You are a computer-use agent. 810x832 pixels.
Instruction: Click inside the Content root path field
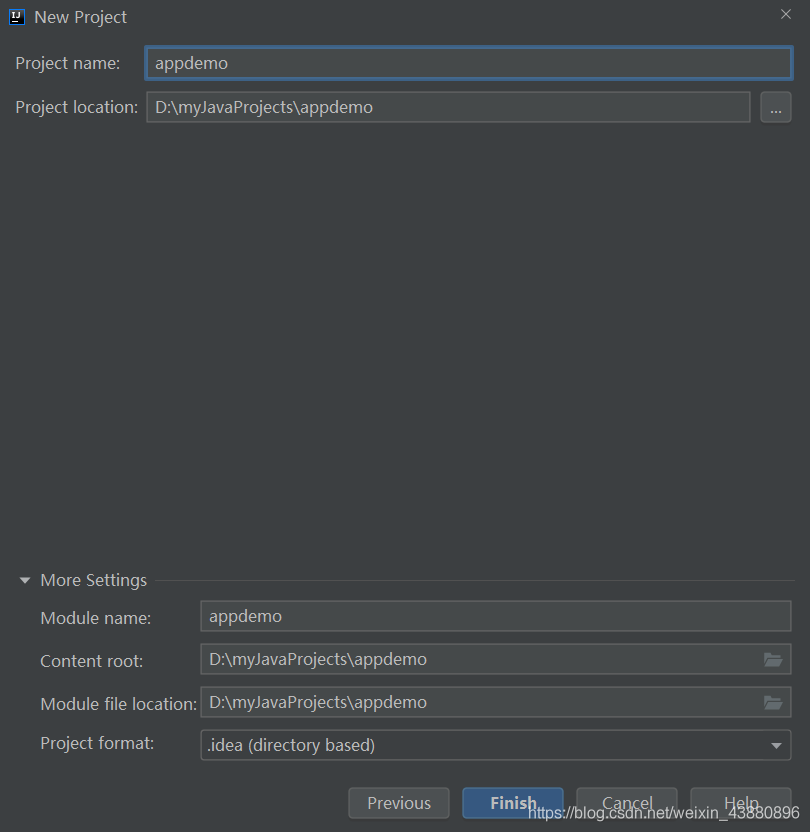pyautogui.click(x=480, y=660)
